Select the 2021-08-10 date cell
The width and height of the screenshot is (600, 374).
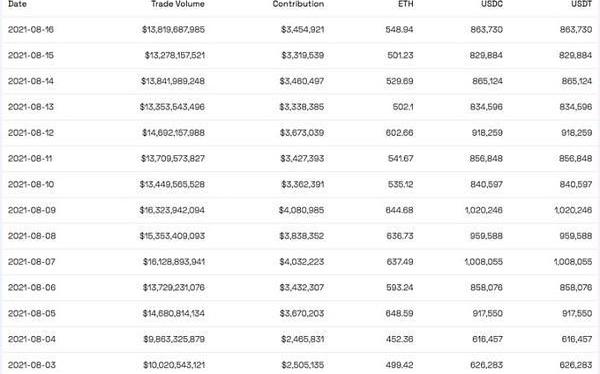[31, 185]
